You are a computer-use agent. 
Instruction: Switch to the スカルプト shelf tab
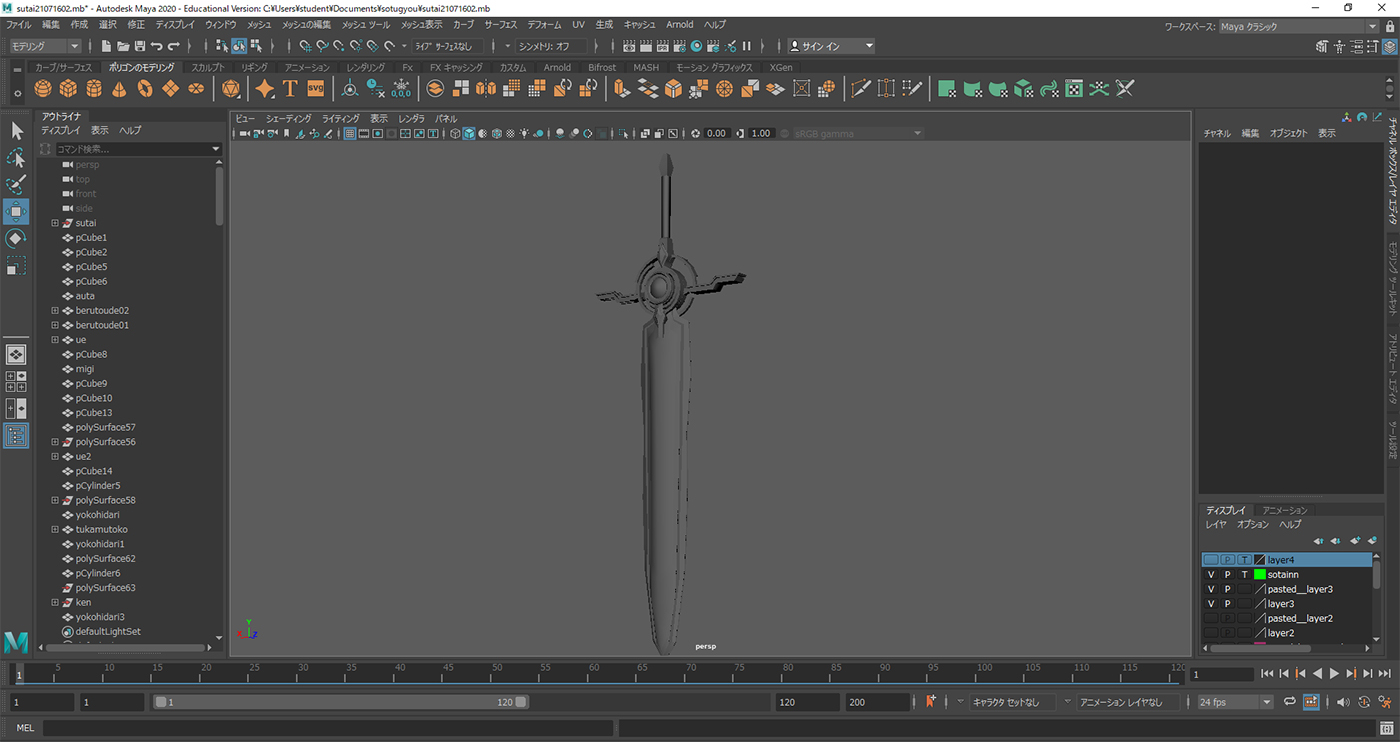click(x=208, y=68)
